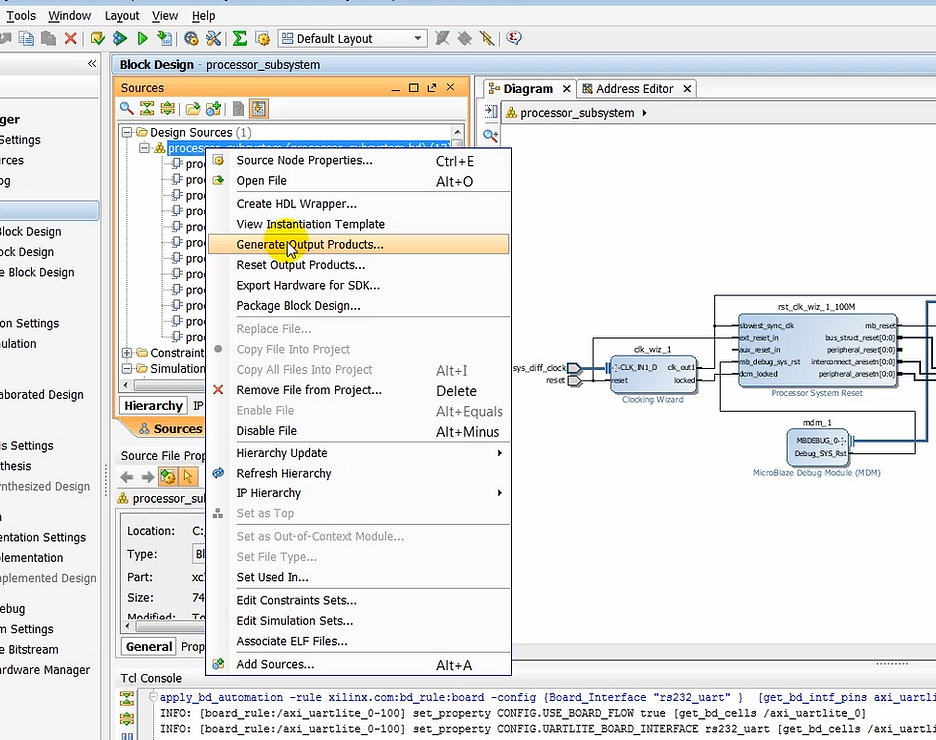
Task: Click the Sigma icon in main toolbar
Action: pos(240,39)
